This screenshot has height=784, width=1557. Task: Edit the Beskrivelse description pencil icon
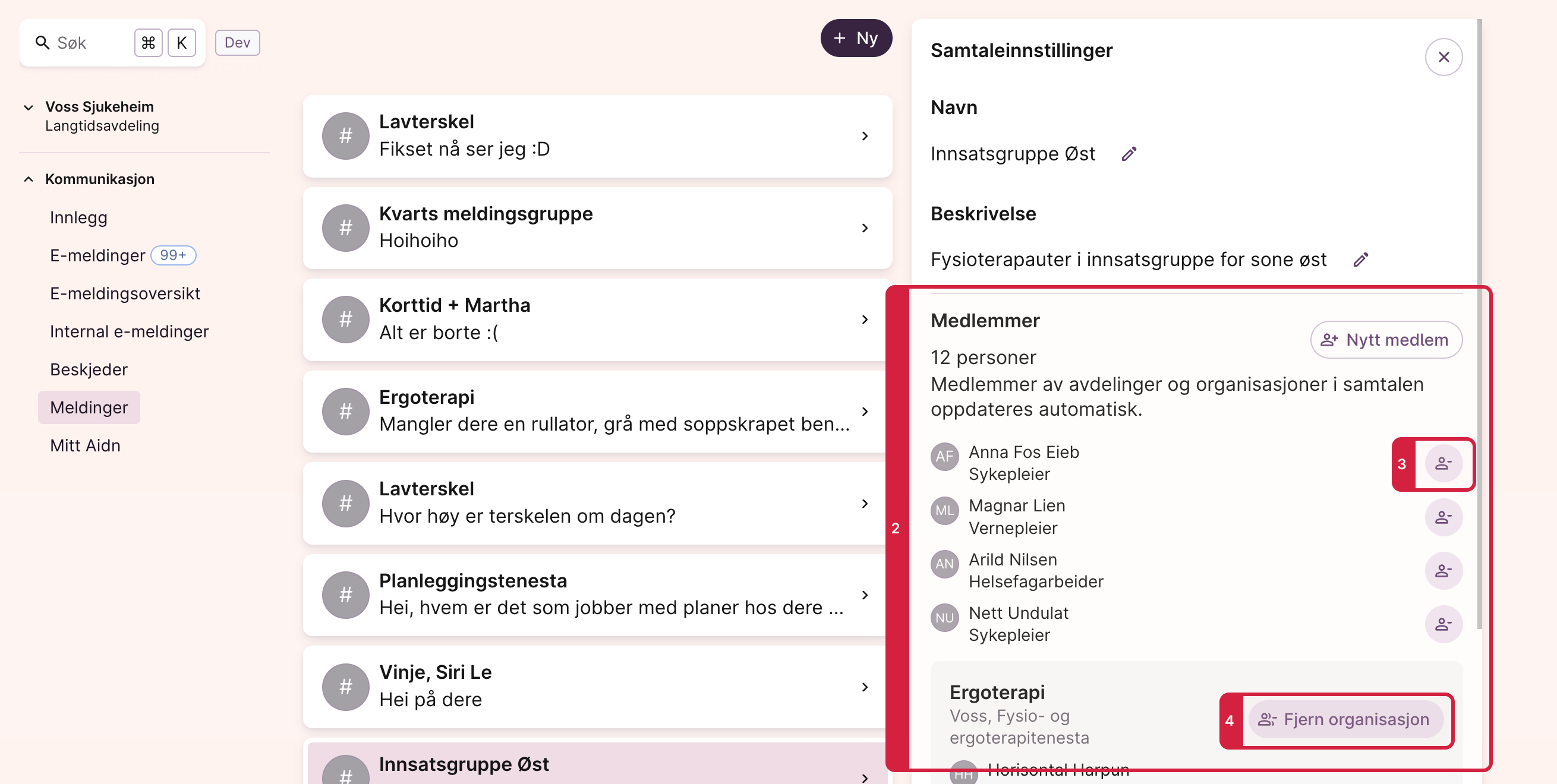point(1360,260)
